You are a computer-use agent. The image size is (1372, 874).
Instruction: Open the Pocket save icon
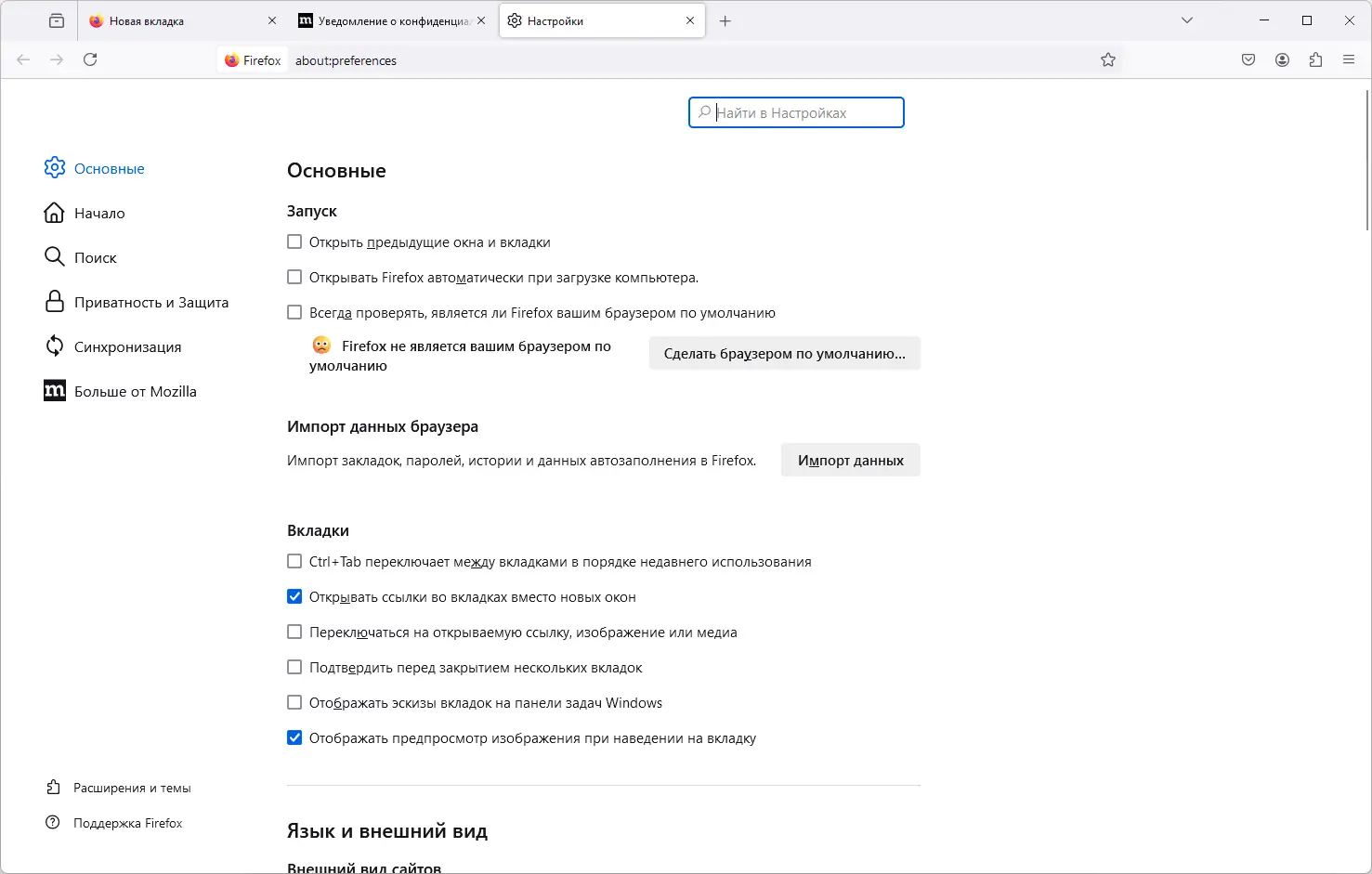pos(1248,60)
